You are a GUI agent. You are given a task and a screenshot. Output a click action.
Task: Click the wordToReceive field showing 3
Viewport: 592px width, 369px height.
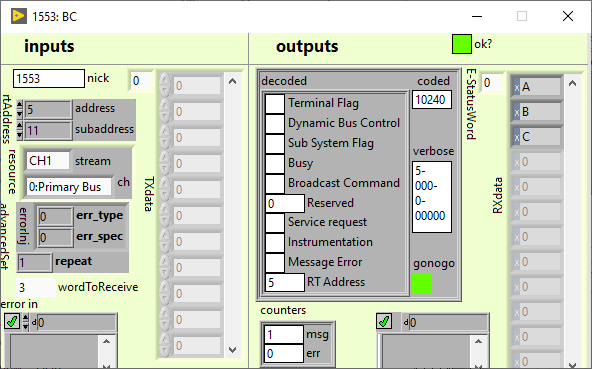click(x=36, y=287)
